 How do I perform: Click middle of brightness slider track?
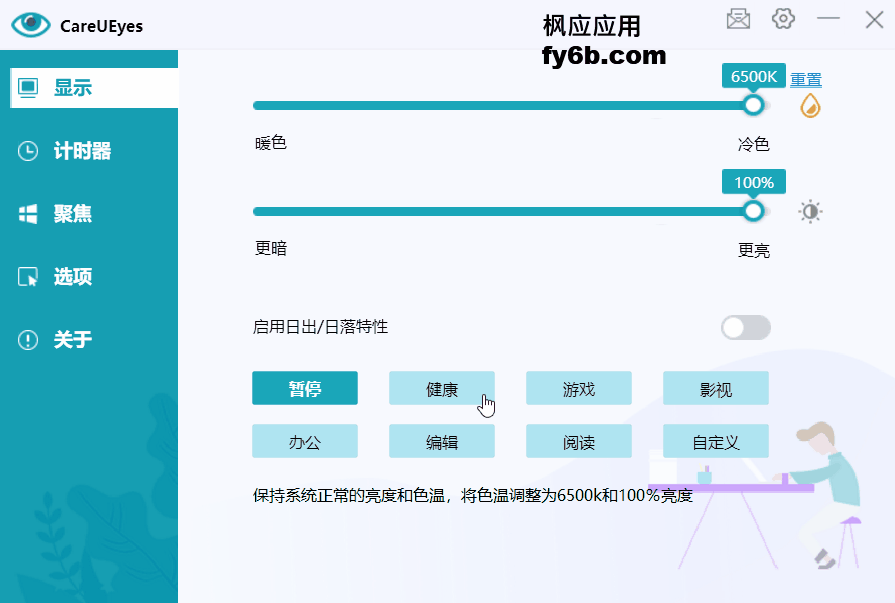pos(511,211)
